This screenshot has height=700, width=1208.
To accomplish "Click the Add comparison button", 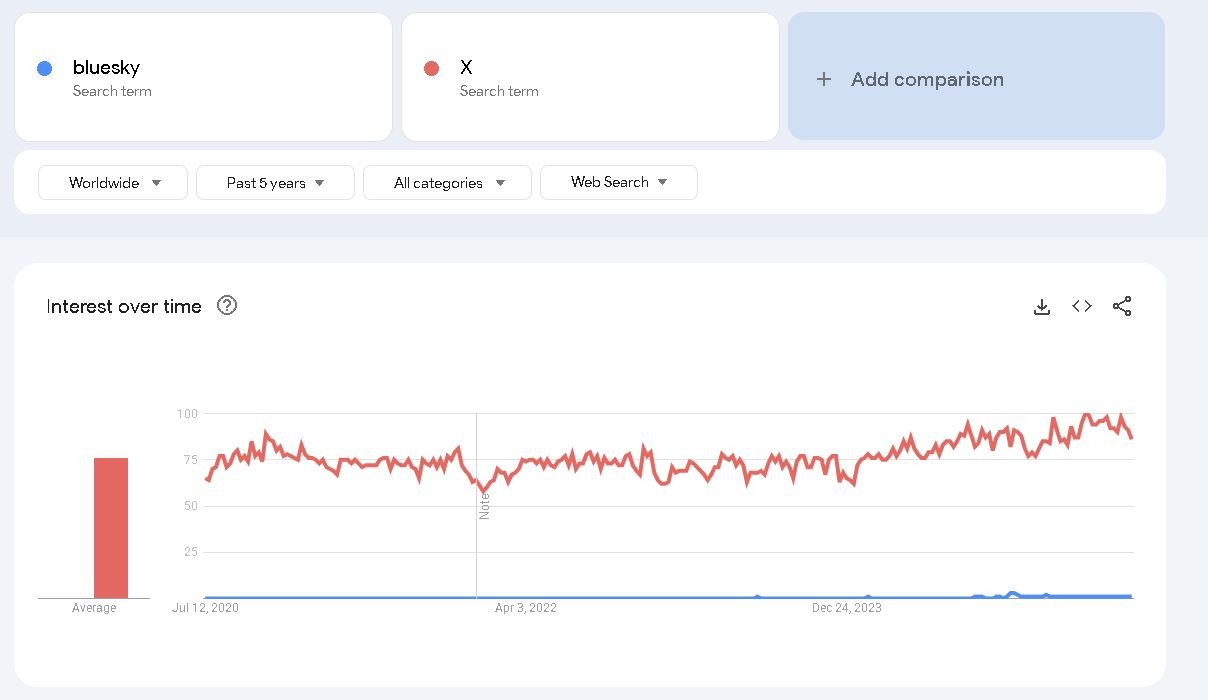I will tap(976, 76).
